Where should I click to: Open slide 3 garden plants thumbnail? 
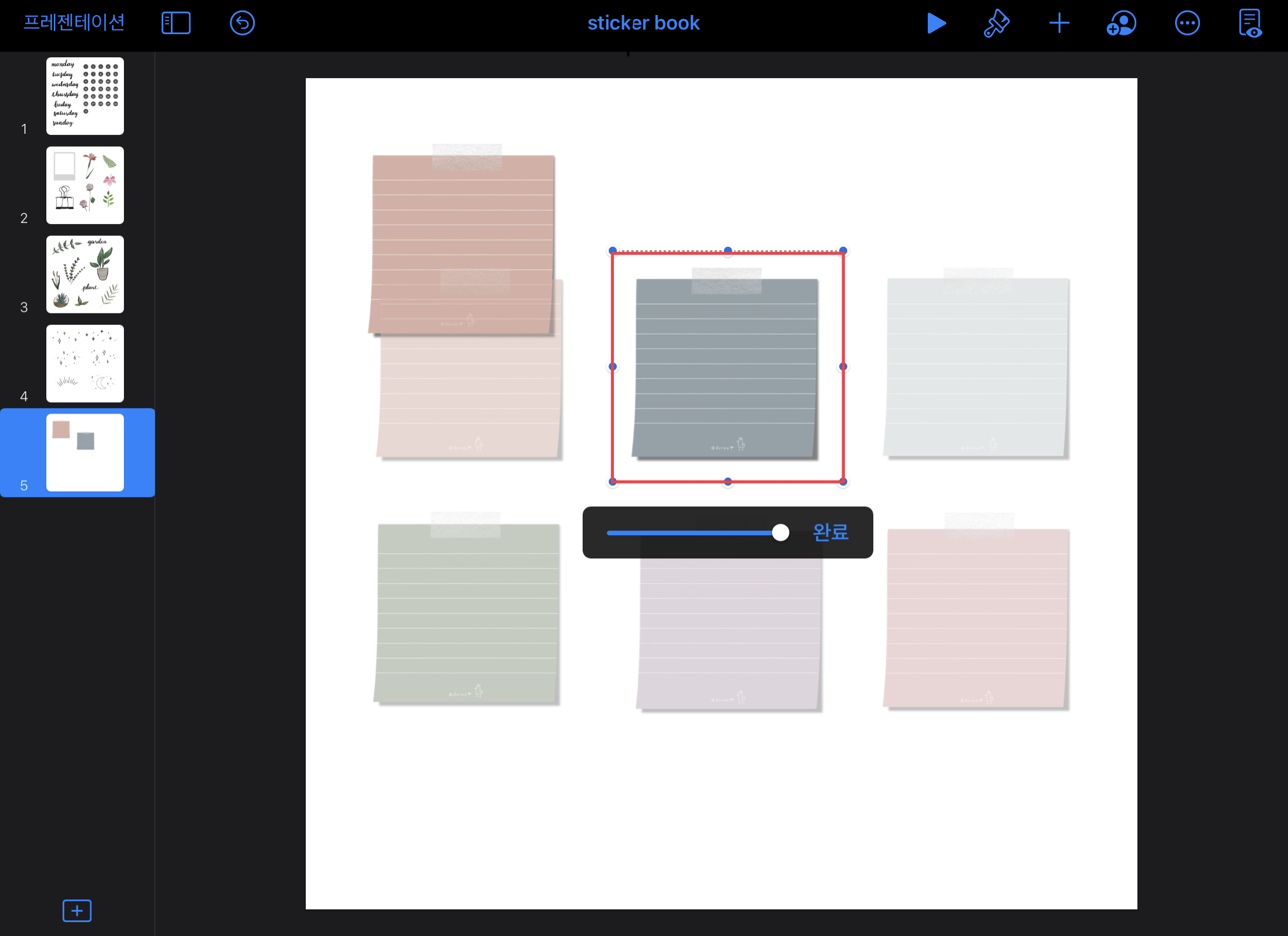point(85,275)
